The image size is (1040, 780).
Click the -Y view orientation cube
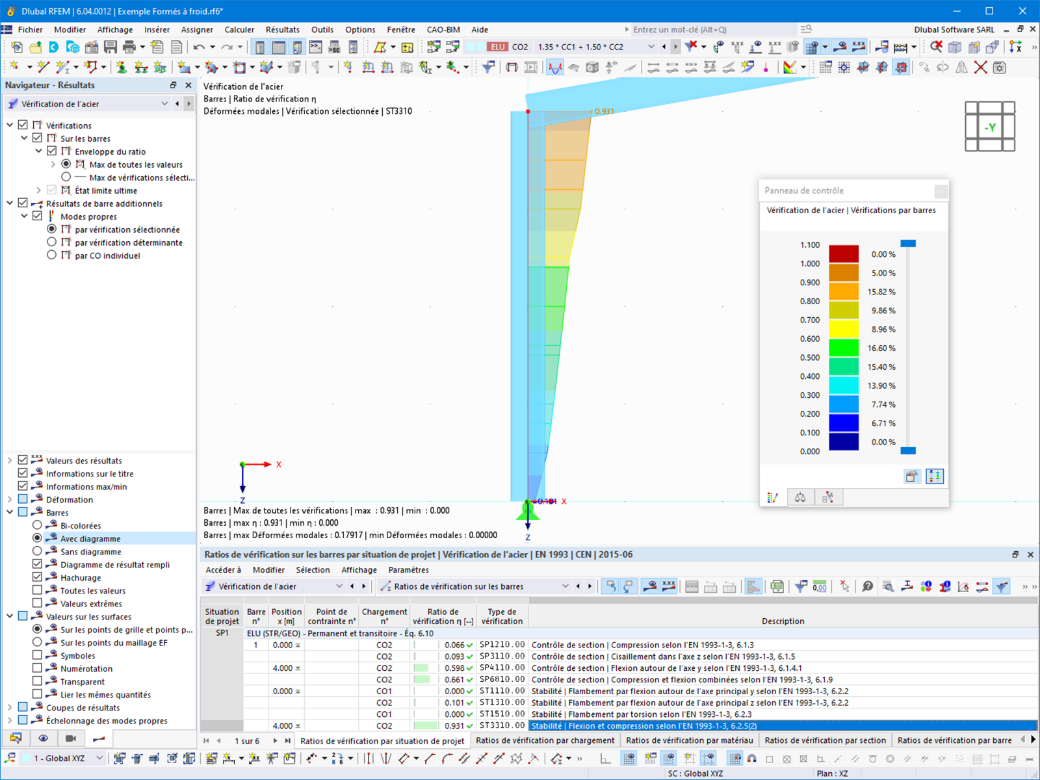click(x=990, y=127)
